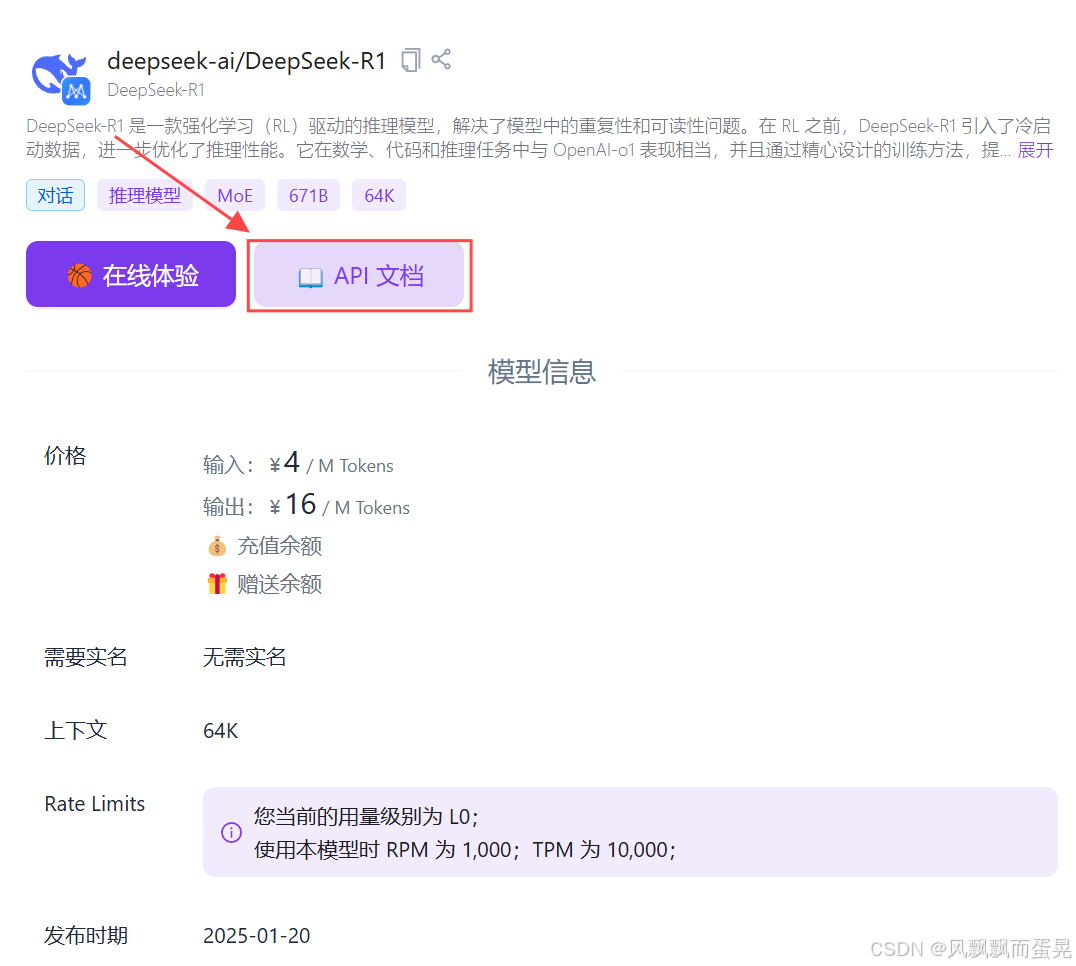This screenshot has width=1076, height=966.
Task: Click the 赠送余额 text
Action: click(x=279, y=584)
